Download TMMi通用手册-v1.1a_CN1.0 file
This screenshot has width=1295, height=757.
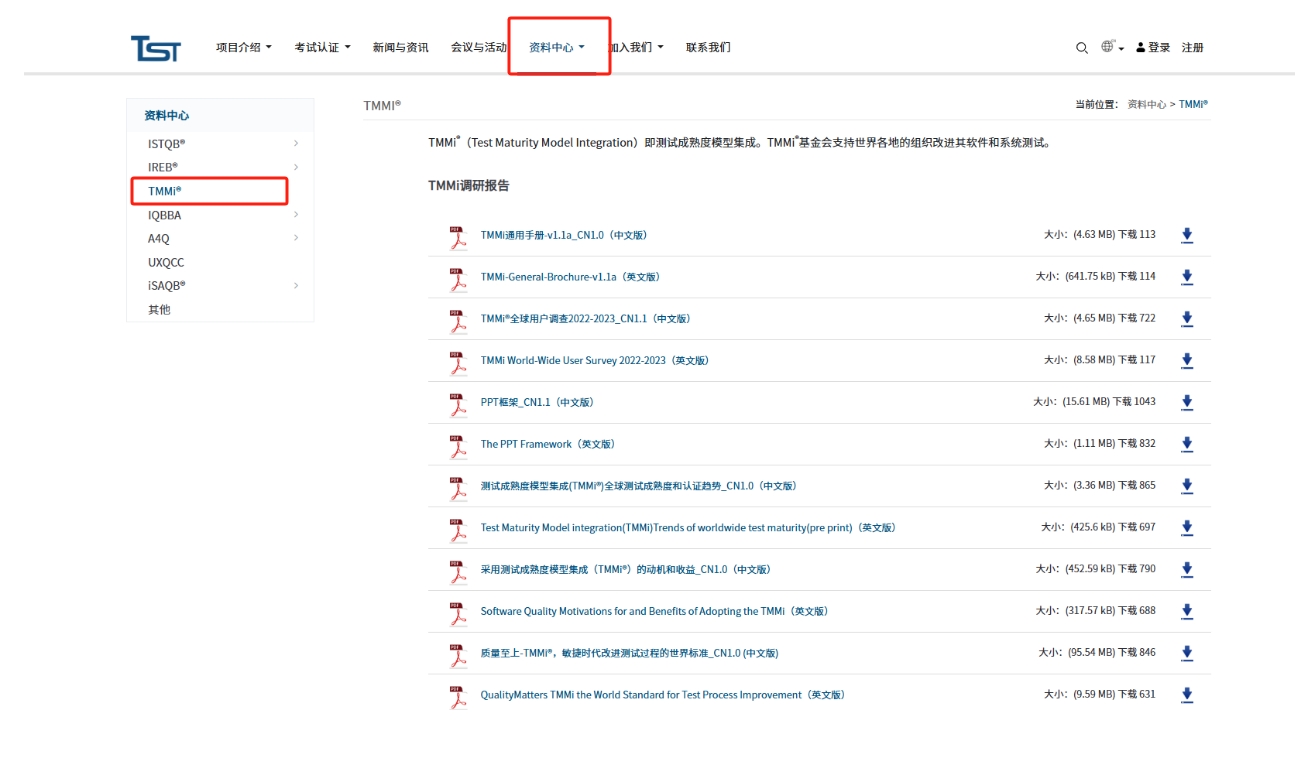click(x=1187, y=235)
